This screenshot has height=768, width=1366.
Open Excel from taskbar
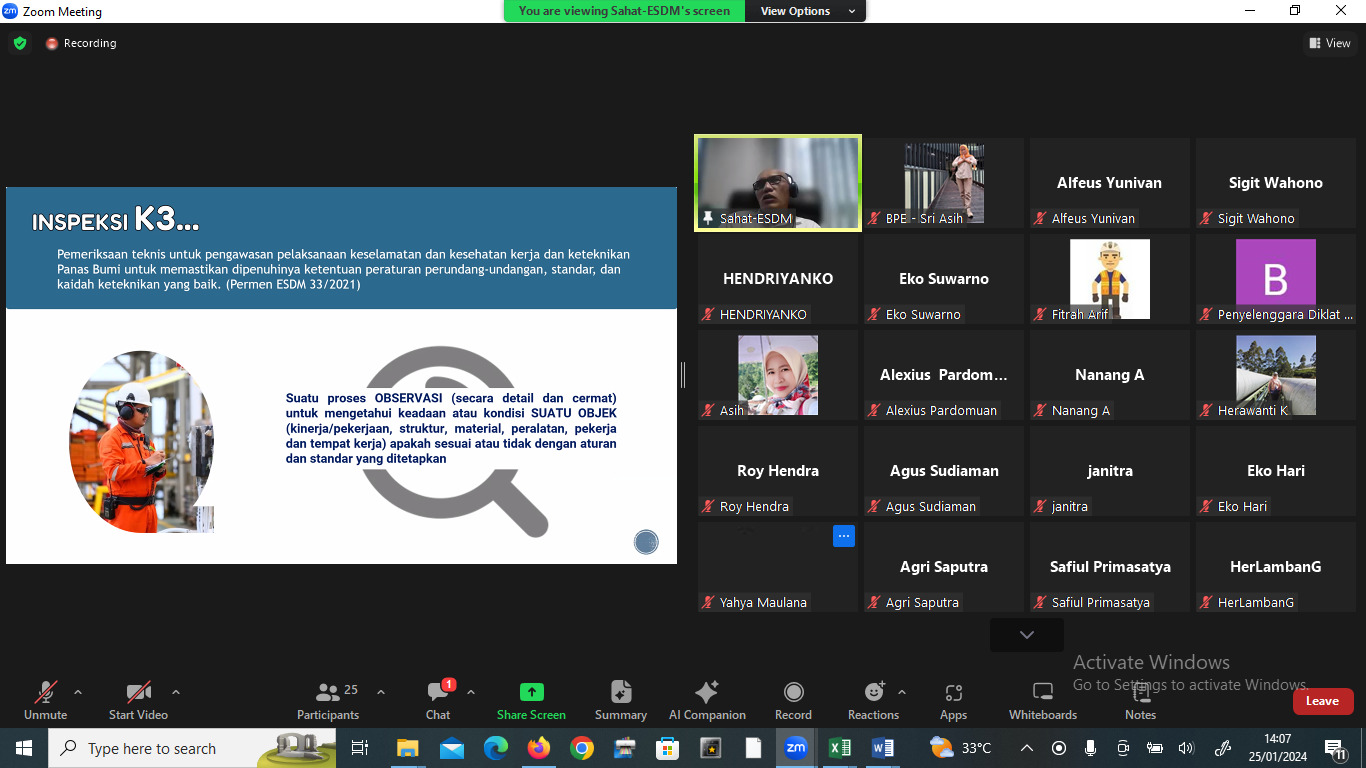coord(840,748)
